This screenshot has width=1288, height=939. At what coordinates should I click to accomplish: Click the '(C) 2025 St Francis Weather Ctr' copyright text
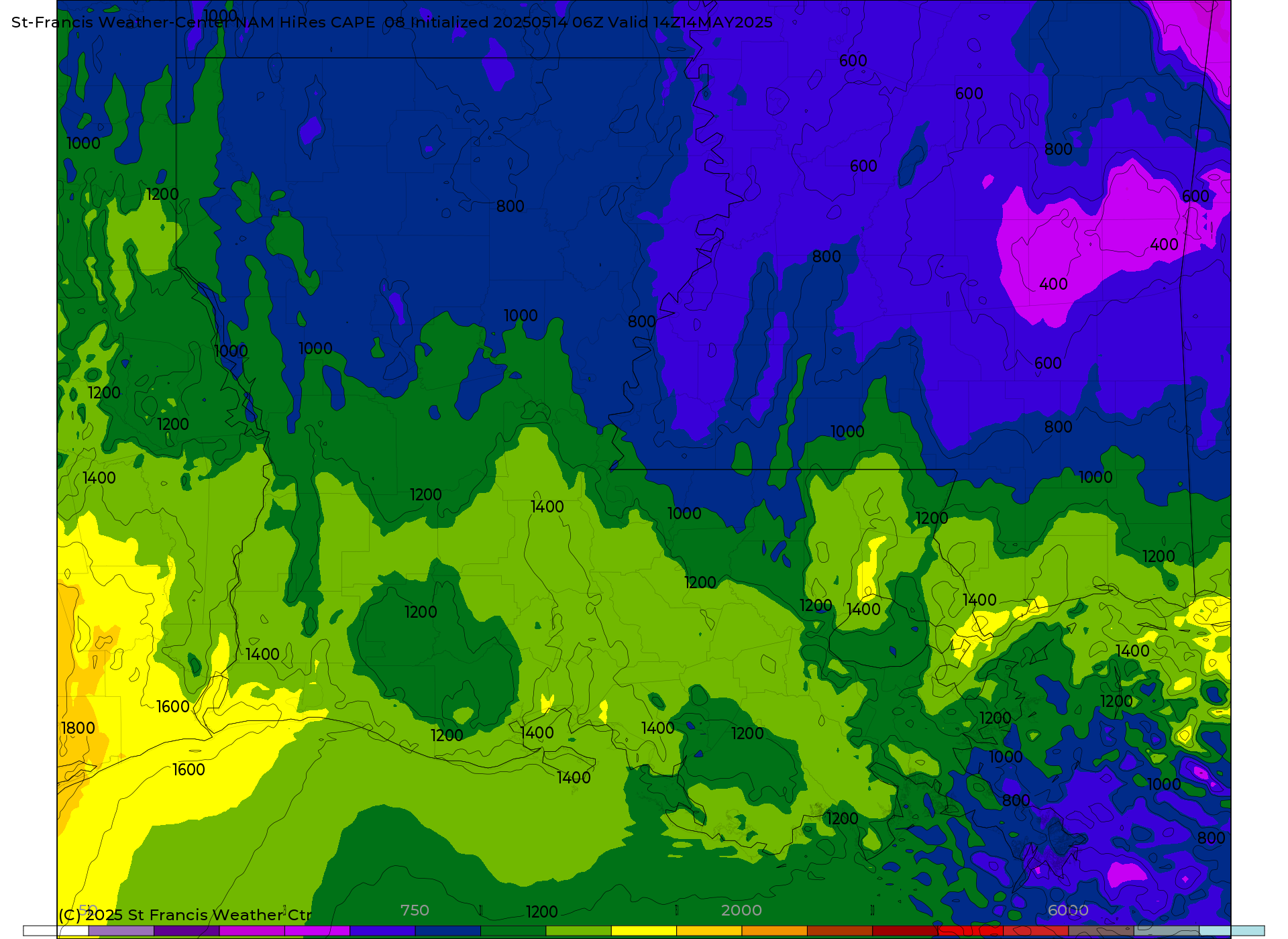pos(185,915)
